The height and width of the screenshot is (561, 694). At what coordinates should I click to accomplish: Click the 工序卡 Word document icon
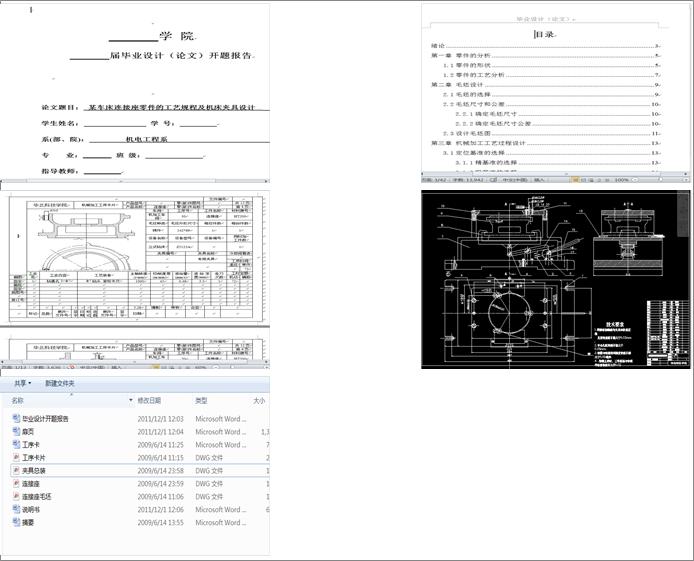point(16,445)
